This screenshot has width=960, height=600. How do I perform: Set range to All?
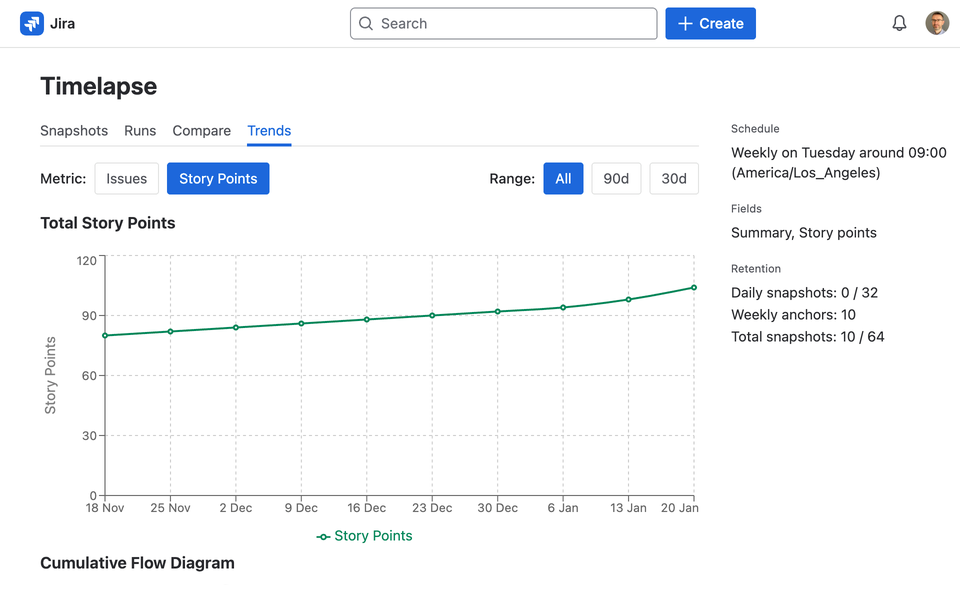tap(563, 179)
